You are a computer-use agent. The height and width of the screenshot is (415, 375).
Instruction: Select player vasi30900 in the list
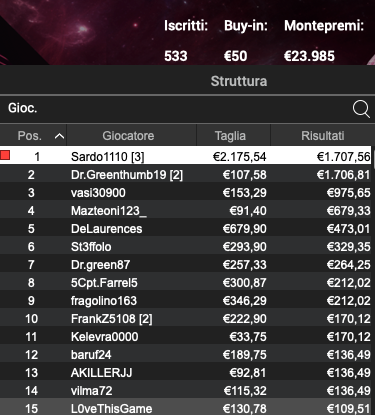pos(185,193)
